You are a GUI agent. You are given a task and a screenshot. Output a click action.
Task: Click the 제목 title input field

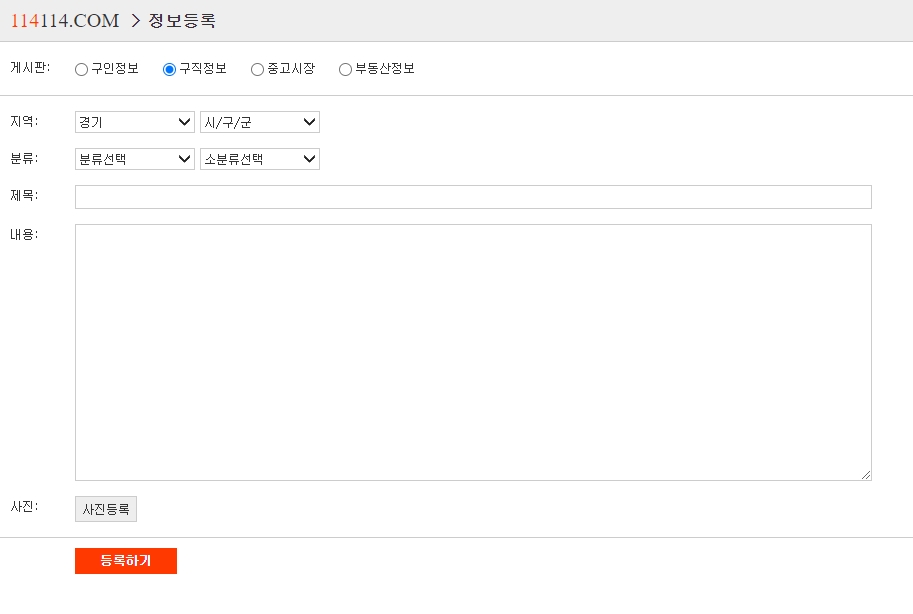coord(473,197)
